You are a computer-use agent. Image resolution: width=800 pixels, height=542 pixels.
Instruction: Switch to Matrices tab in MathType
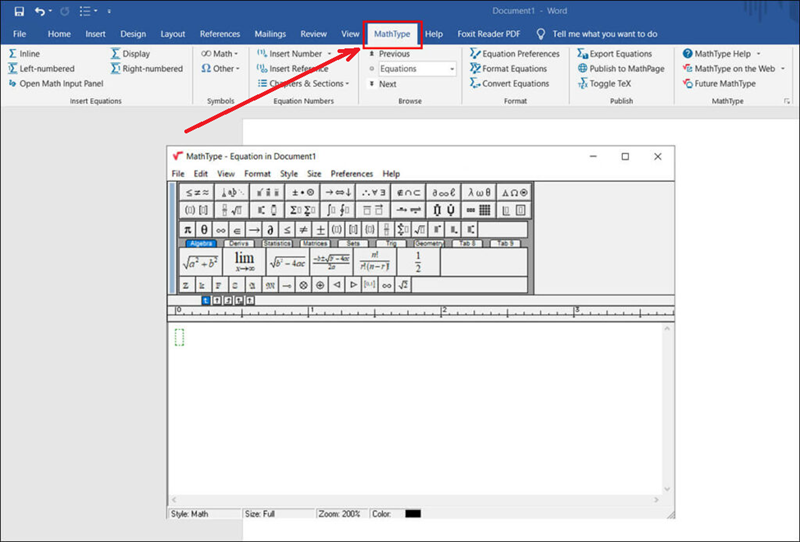(x=315, y=243)
